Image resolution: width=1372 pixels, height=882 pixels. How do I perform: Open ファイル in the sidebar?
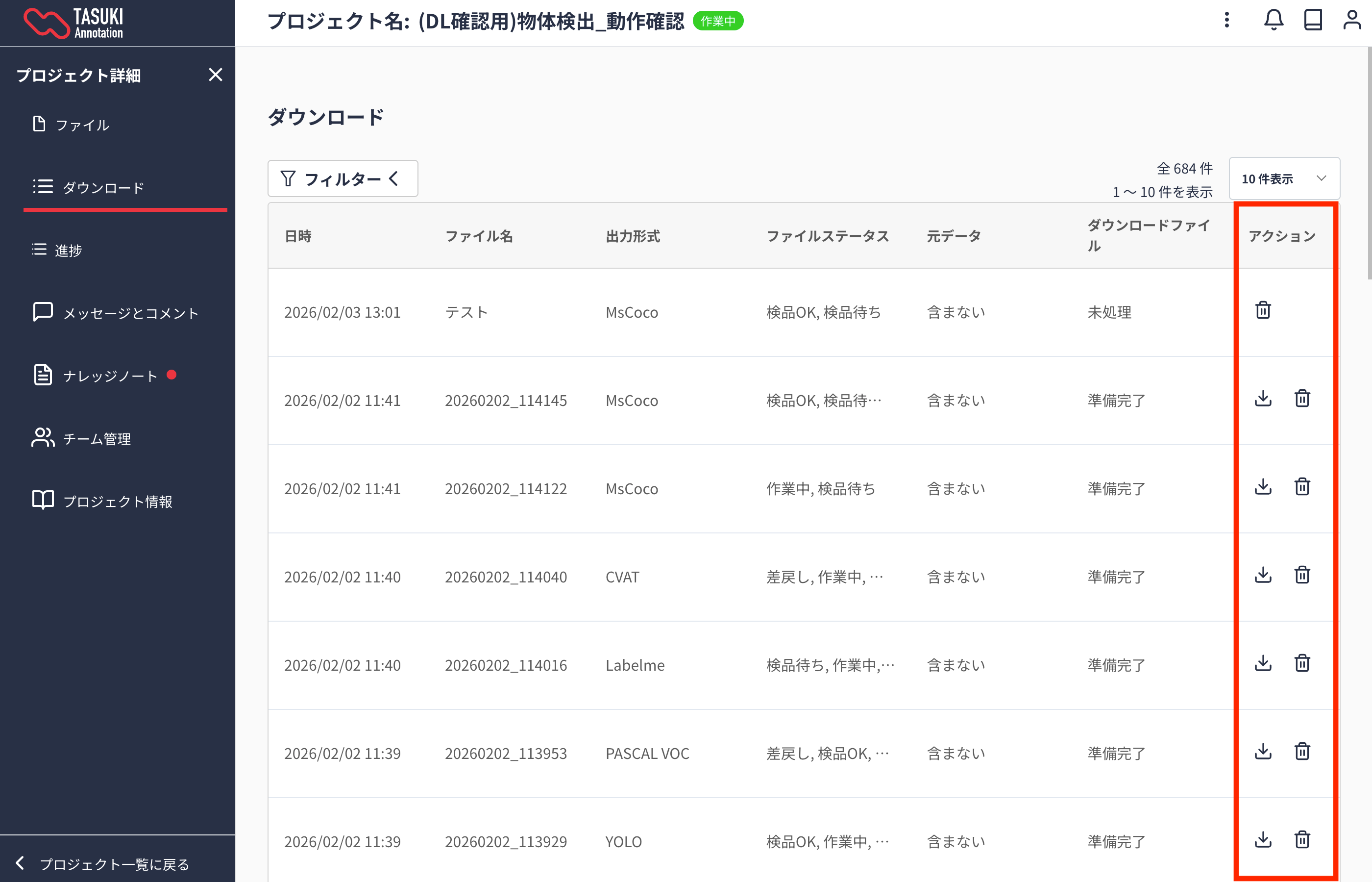click(x=82, y=125)
